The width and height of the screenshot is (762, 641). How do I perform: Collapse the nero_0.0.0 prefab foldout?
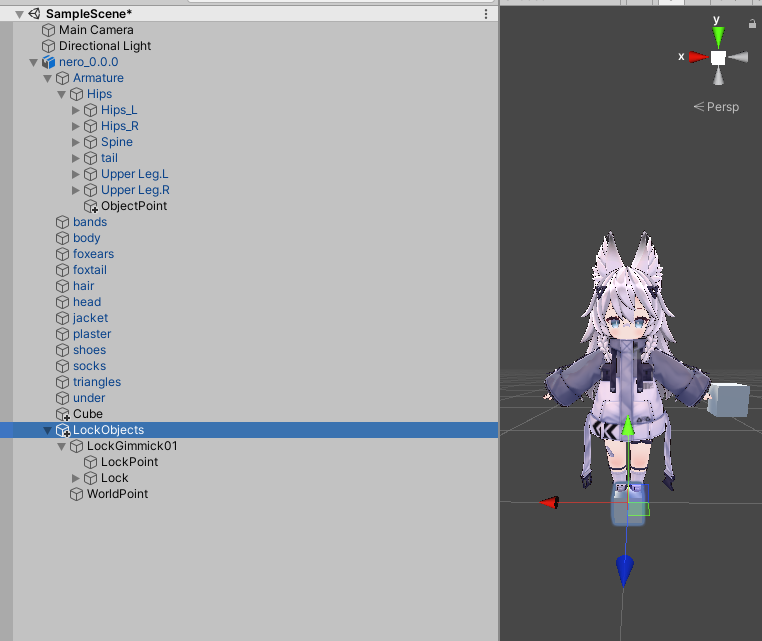point(34,62)
